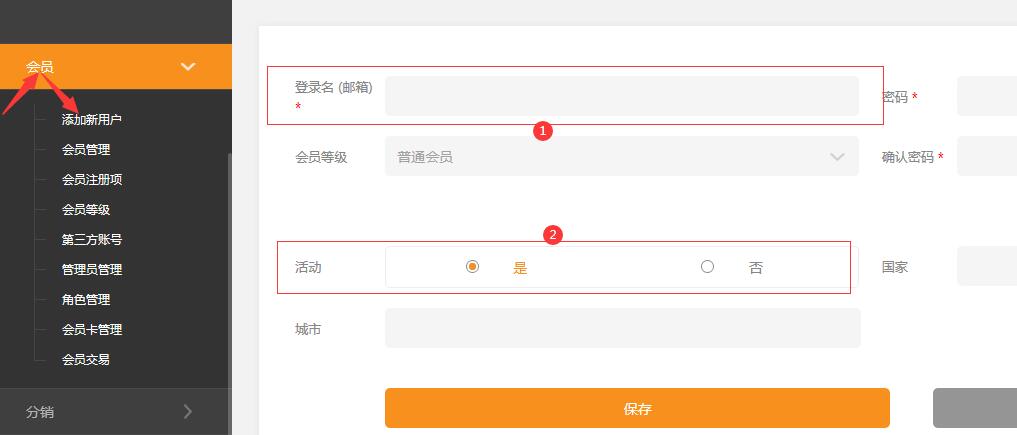Navigate to 管理员管理
1017x435 pixels.
coord(92,269)
